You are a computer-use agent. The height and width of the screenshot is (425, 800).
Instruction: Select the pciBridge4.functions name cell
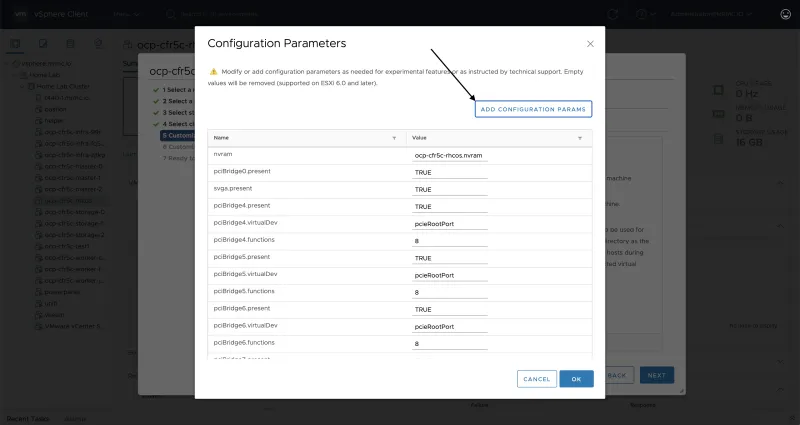pyautogui.click(x=244, y=240)
